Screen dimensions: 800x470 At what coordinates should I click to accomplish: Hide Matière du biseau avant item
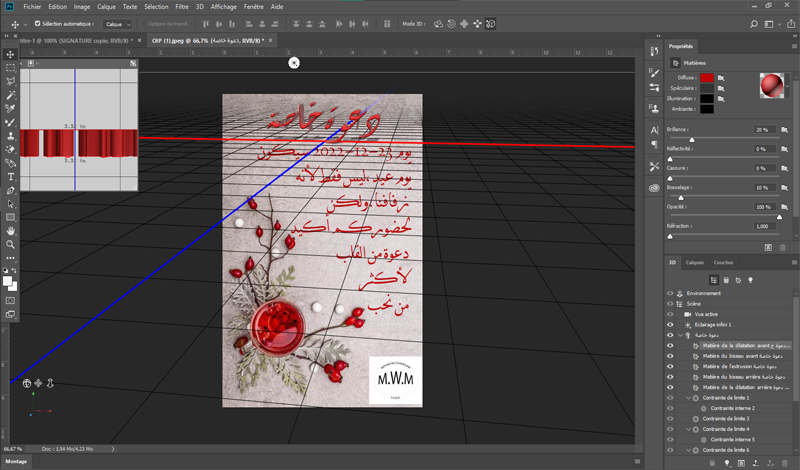(670, 356)
